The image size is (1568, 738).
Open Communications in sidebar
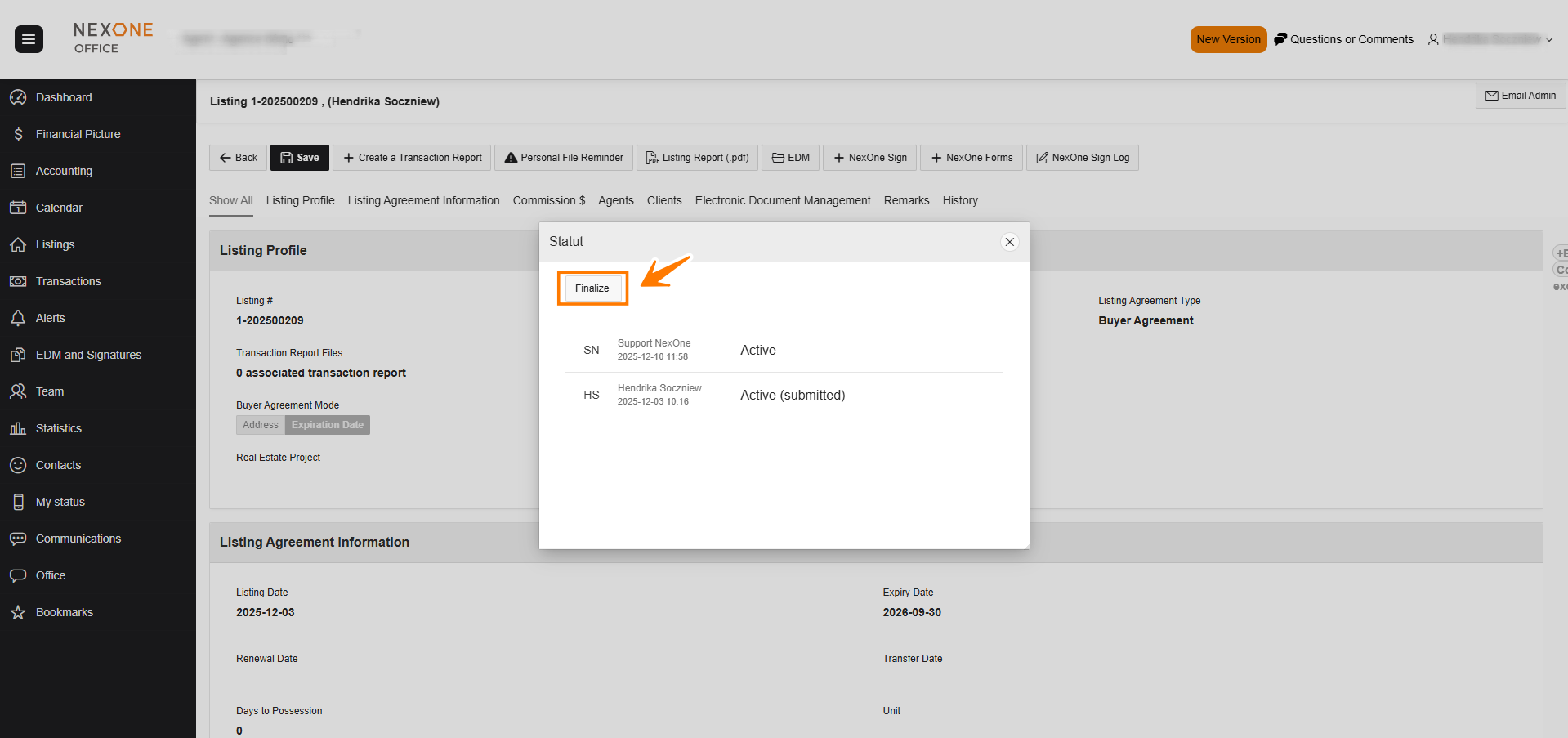pos(78,539)
